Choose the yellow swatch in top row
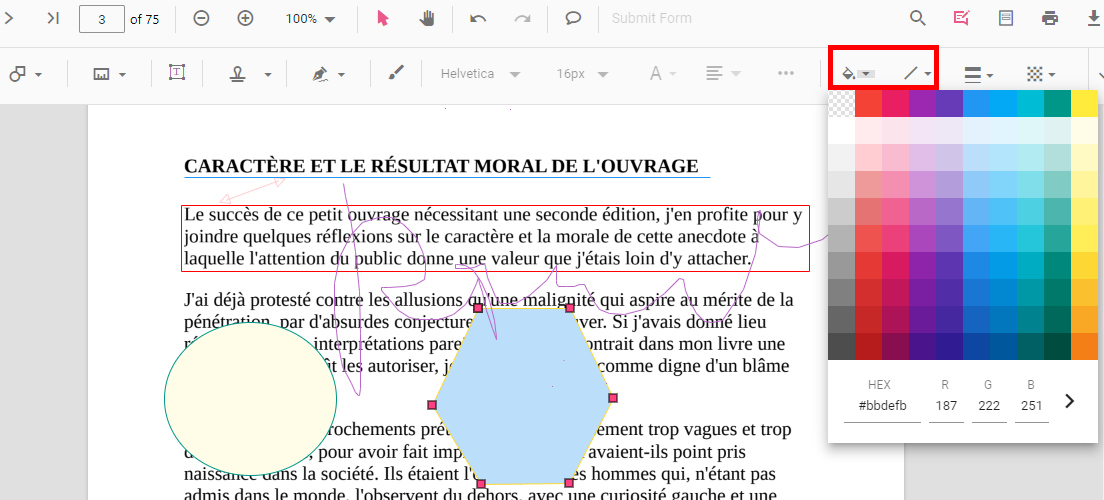This screenshot has width=1104, height=500. (1084, 104)
